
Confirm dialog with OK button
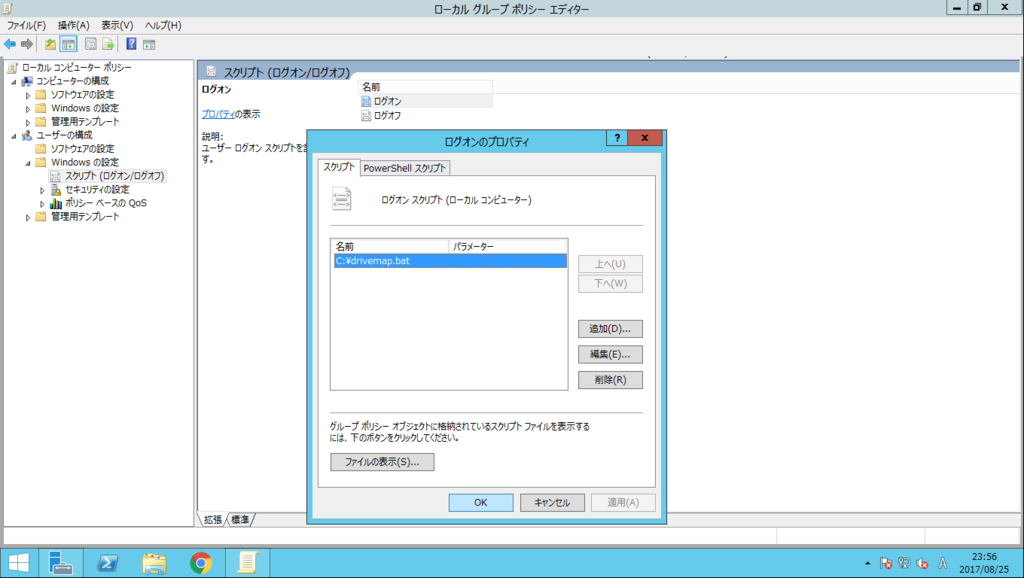click(x=481, y=502)
